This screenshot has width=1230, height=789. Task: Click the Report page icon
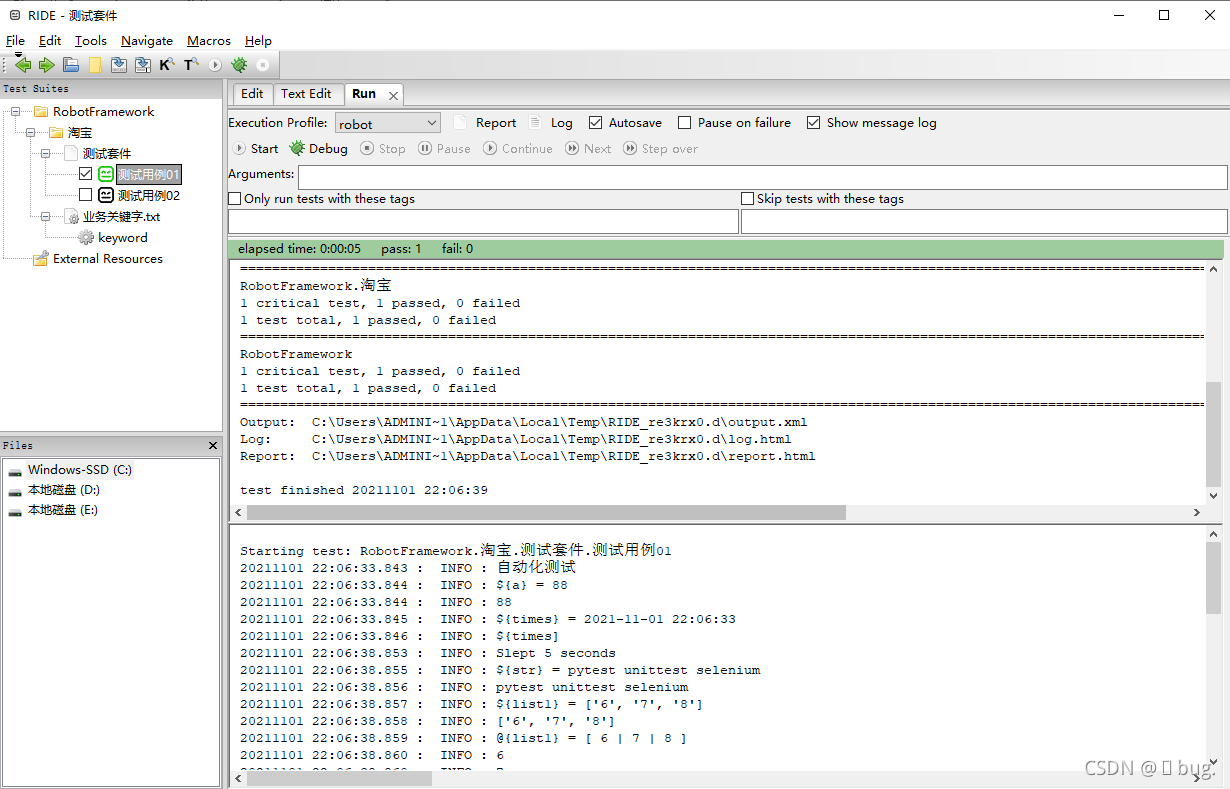[x=460, y=123]
